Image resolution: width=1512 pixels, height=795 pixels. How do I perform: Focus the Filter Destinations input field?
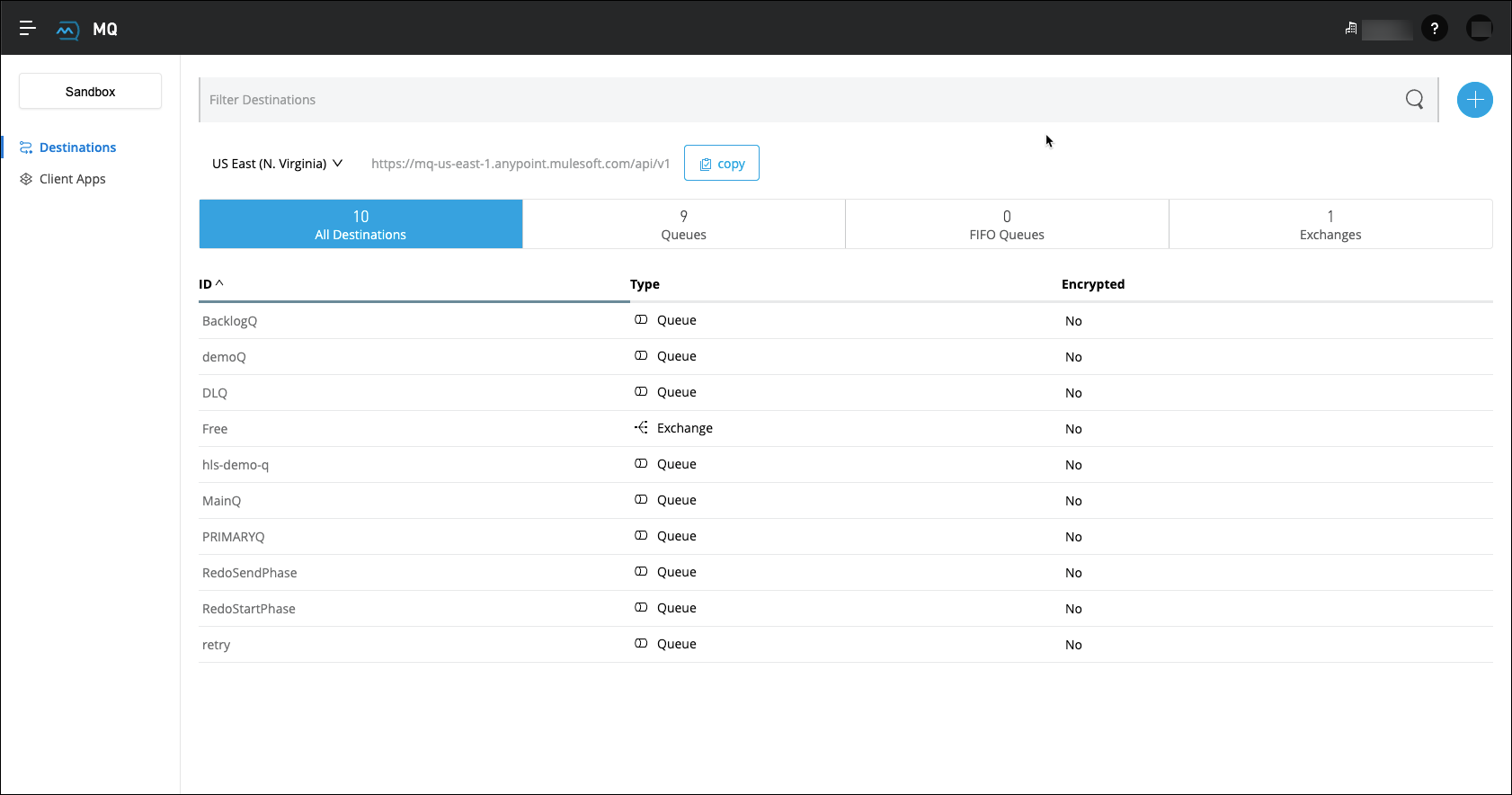[x=800, y=100]
